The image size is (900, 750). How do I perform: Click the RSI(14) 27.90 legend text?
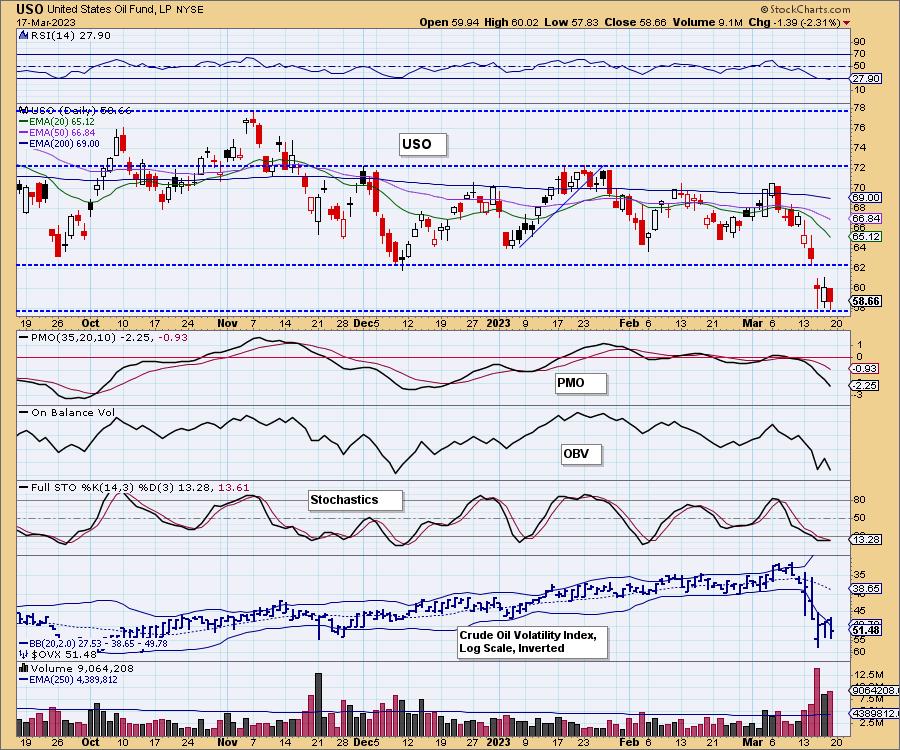(x=69, y=36)
